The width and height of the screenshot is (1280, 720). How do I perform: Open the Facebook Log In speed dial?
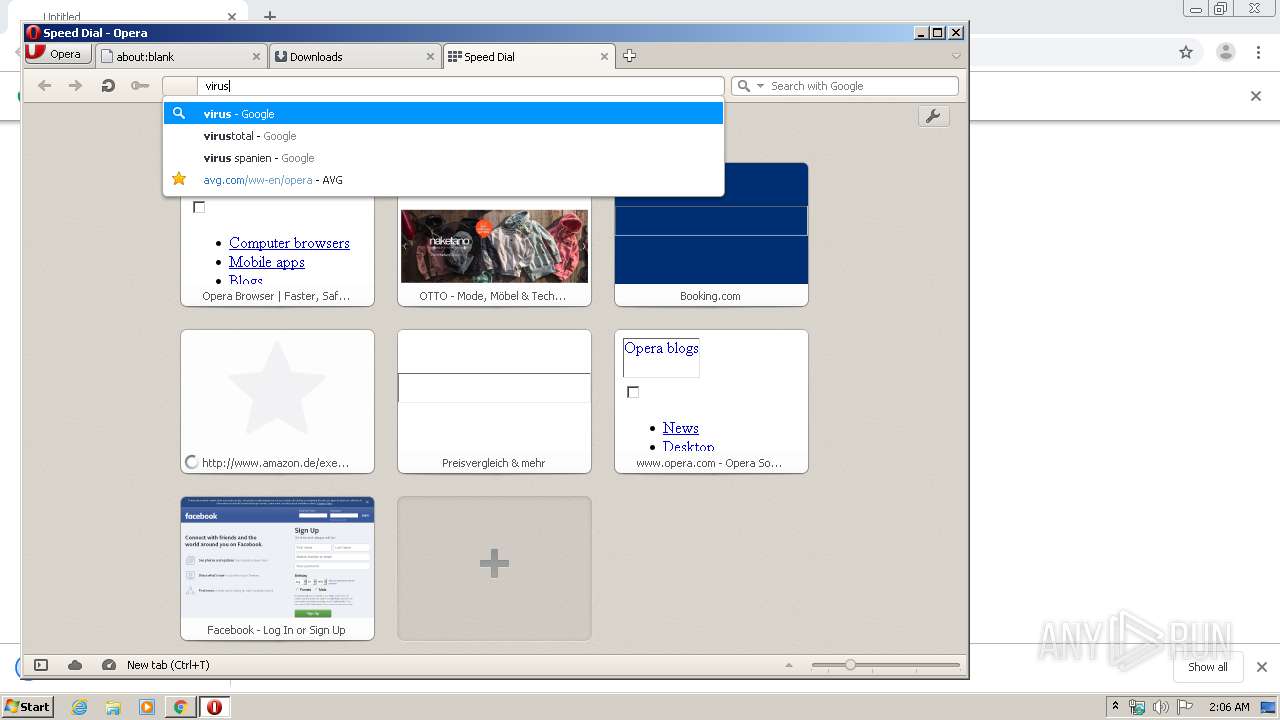tap(277, 568)
